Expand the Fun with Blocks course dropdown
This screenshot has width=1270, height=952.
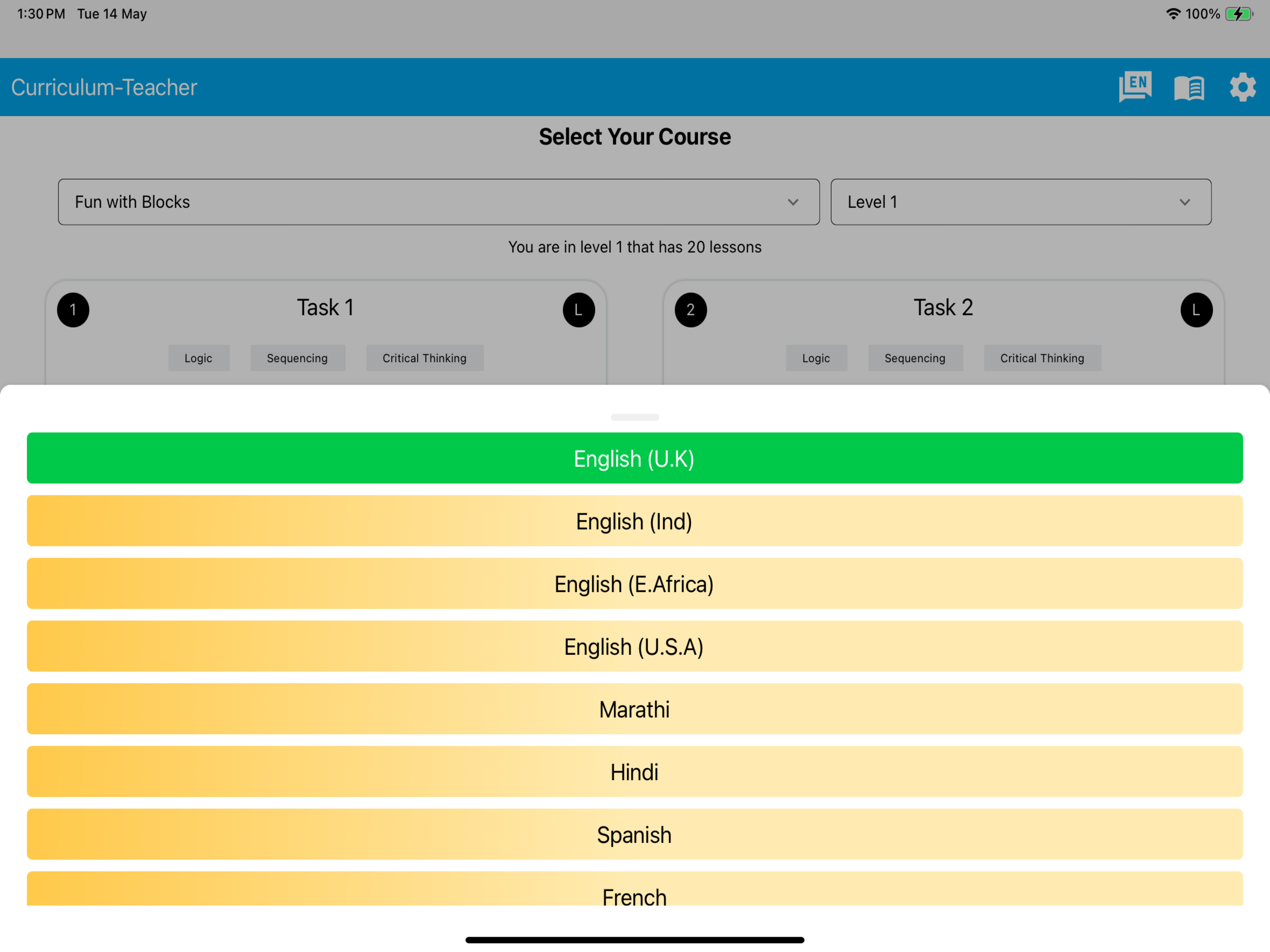pos(439,202)
